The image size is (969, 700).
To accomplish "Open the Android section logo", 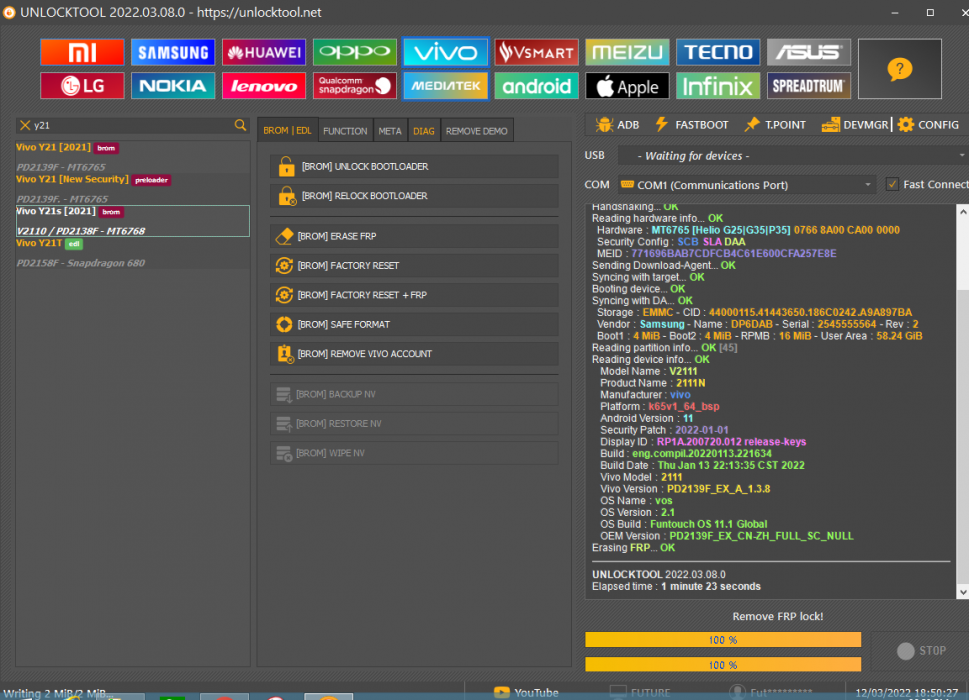I will coord(536,86).
